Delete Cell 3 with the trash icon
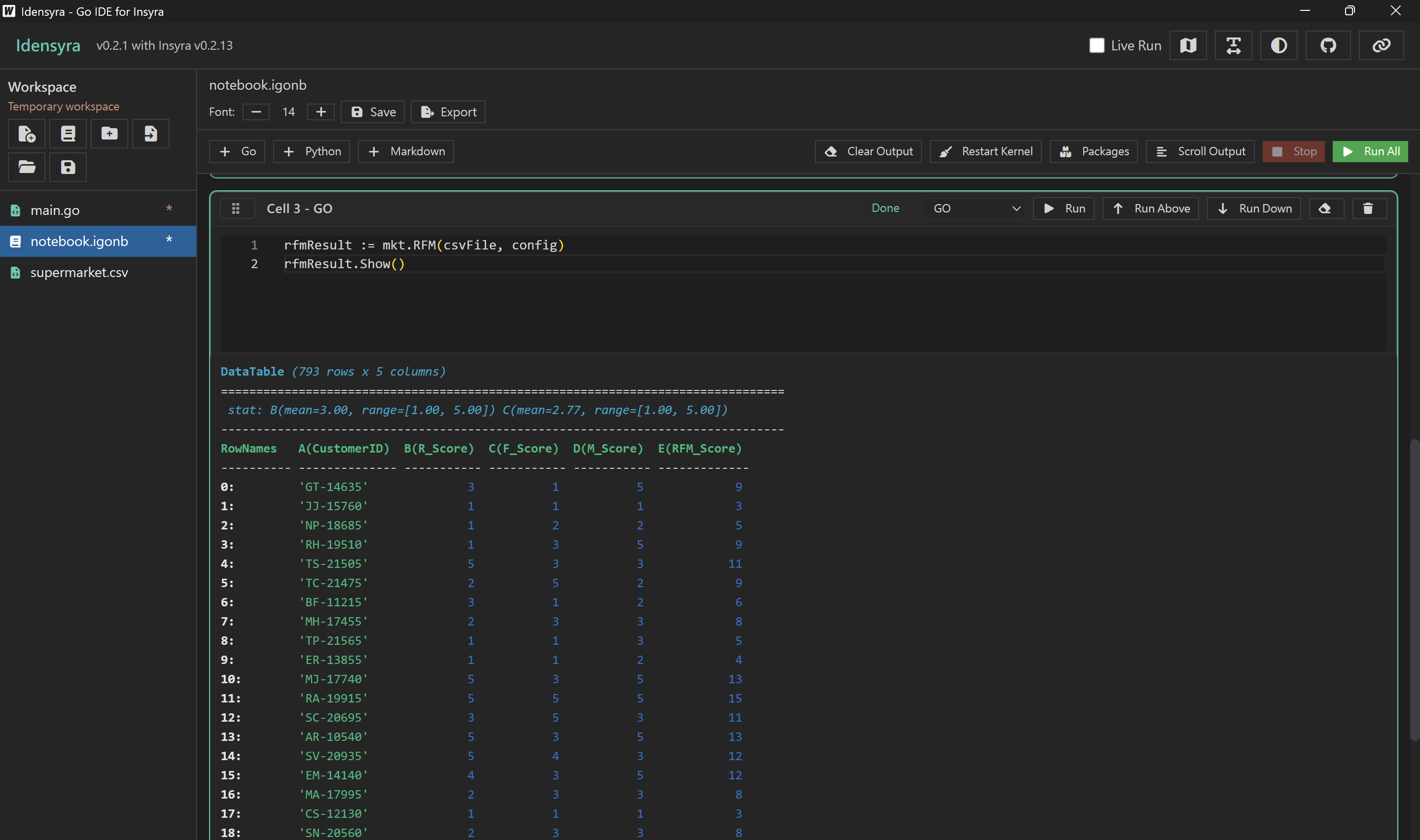The height and width of the screenshot is (840, 1420). 1369,209
